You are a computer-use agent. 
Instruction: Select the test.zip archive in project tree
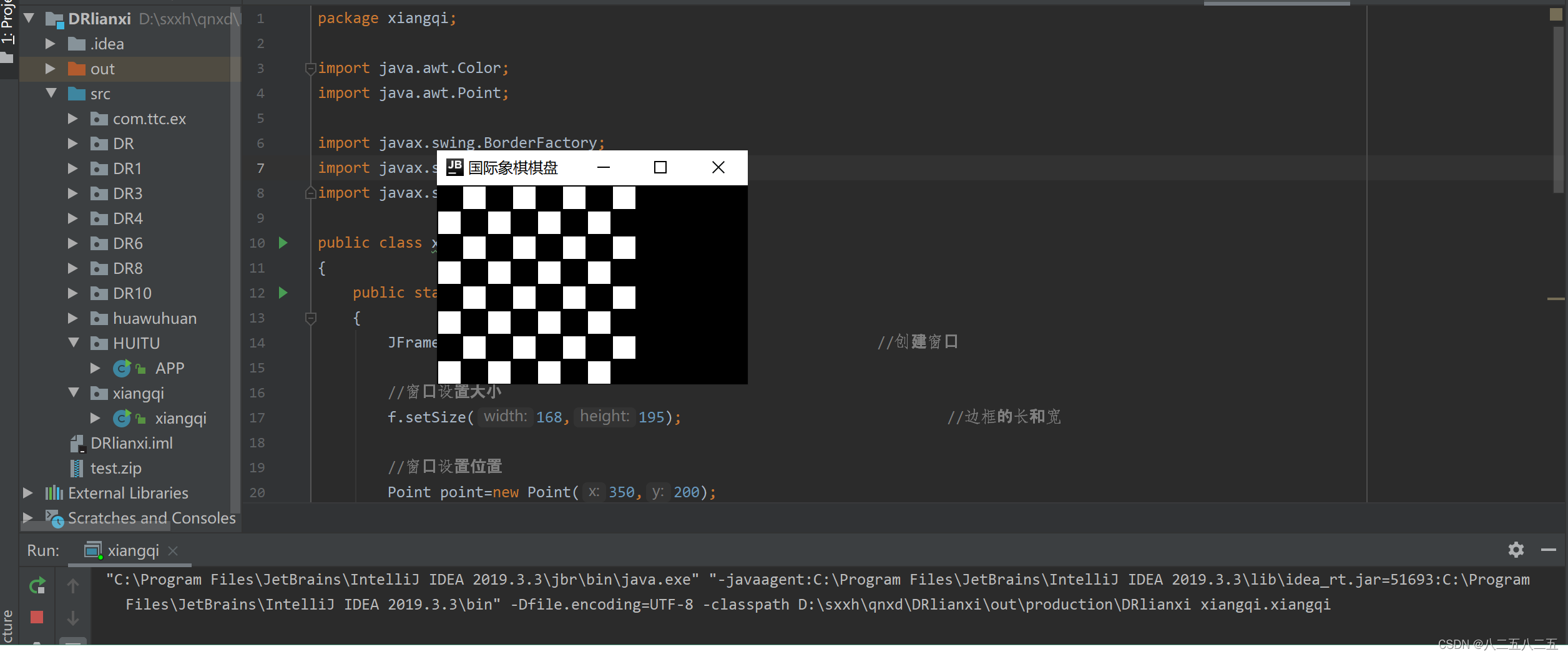click(115, 468)
